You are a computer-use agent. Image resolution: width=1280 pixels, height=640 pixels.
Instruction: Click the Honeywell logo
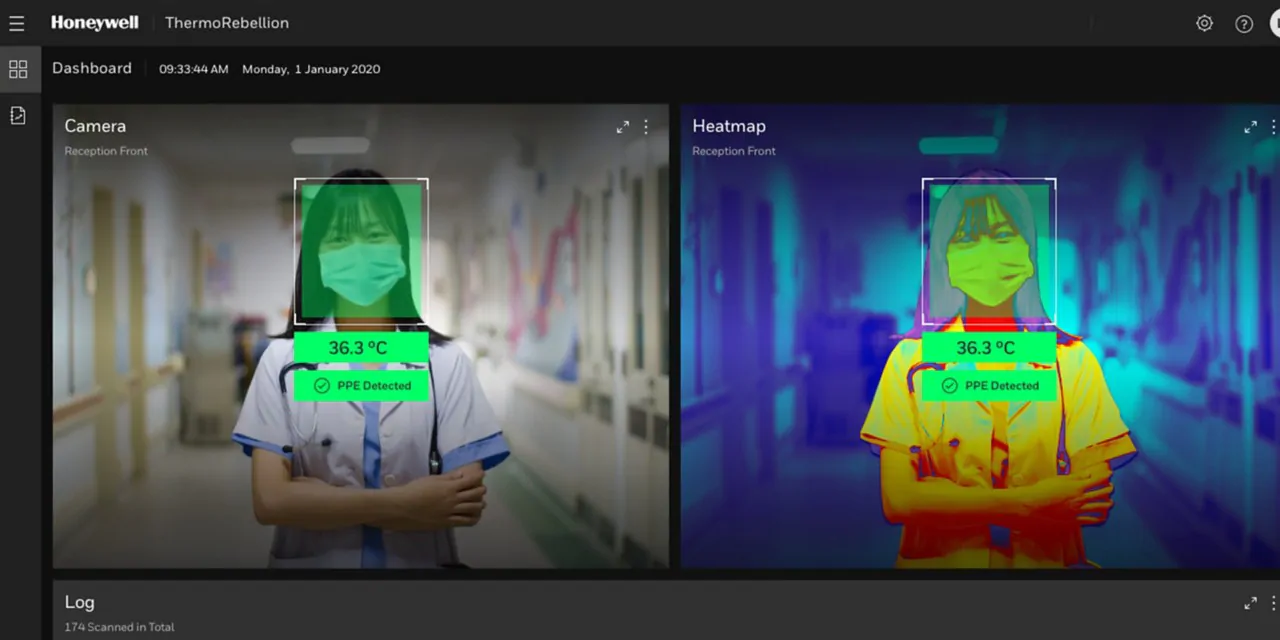[x=95, y=23]
